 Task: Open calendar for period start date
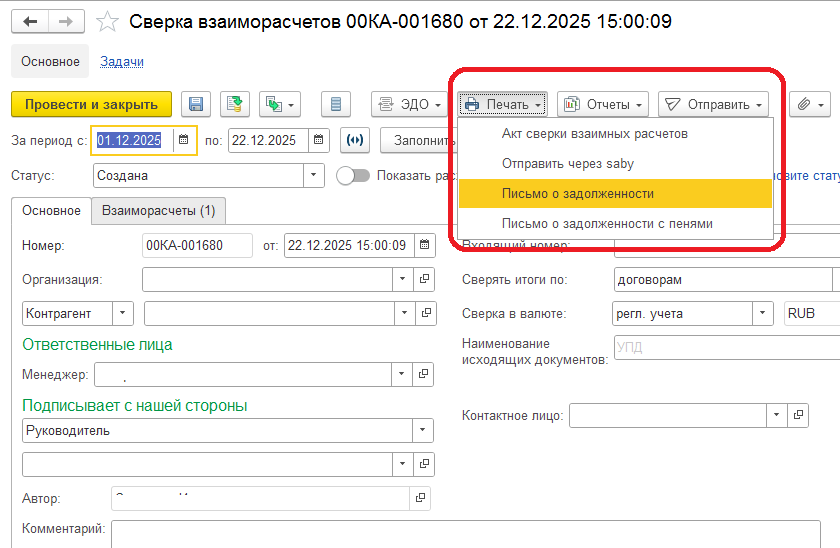pos(184,140)
